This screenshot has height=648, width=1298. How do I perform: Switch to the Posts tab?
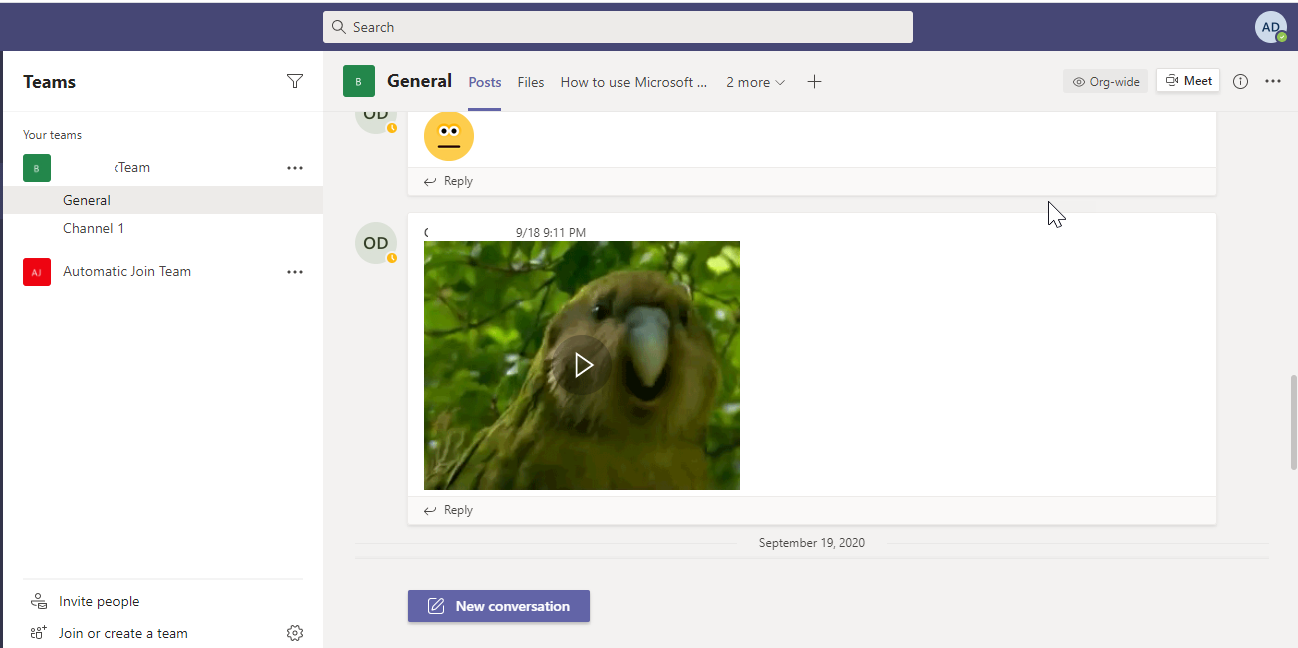(485, 82)
